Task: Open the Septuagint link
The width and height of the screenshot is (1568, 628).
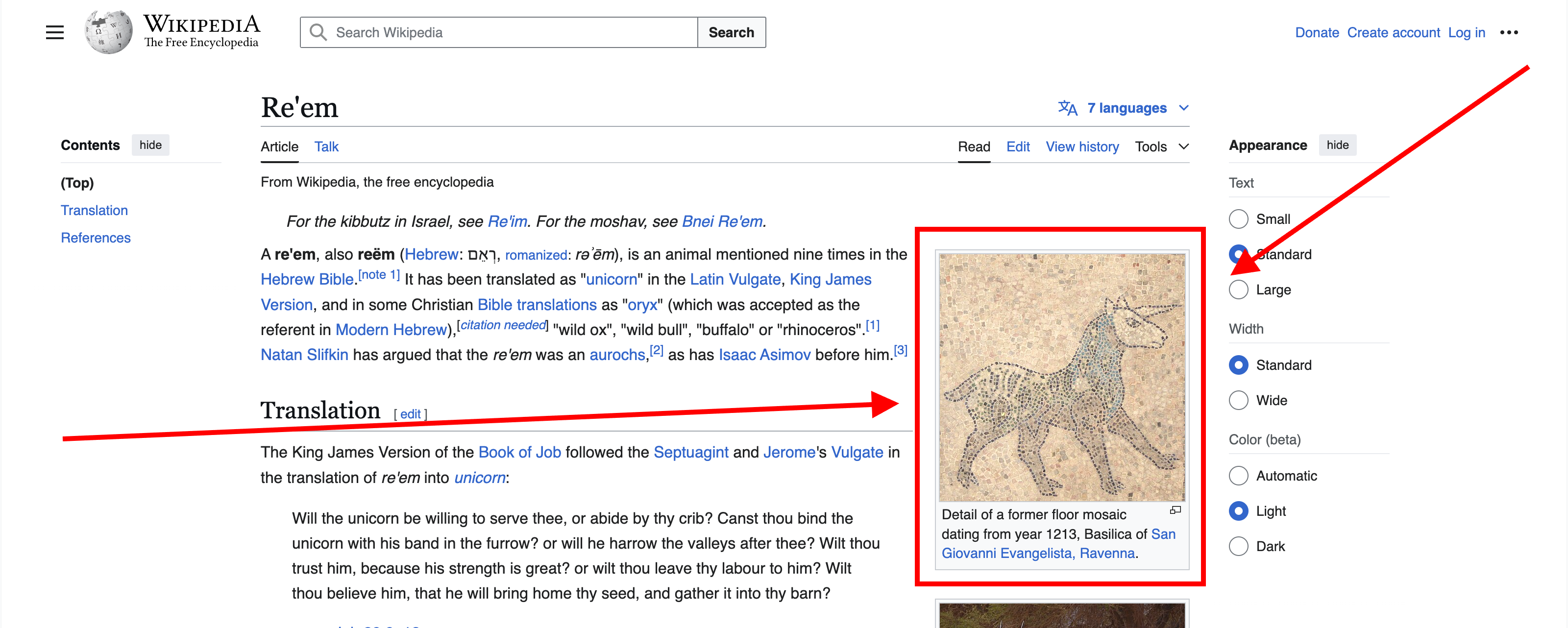Action: (x=691, y=452)
